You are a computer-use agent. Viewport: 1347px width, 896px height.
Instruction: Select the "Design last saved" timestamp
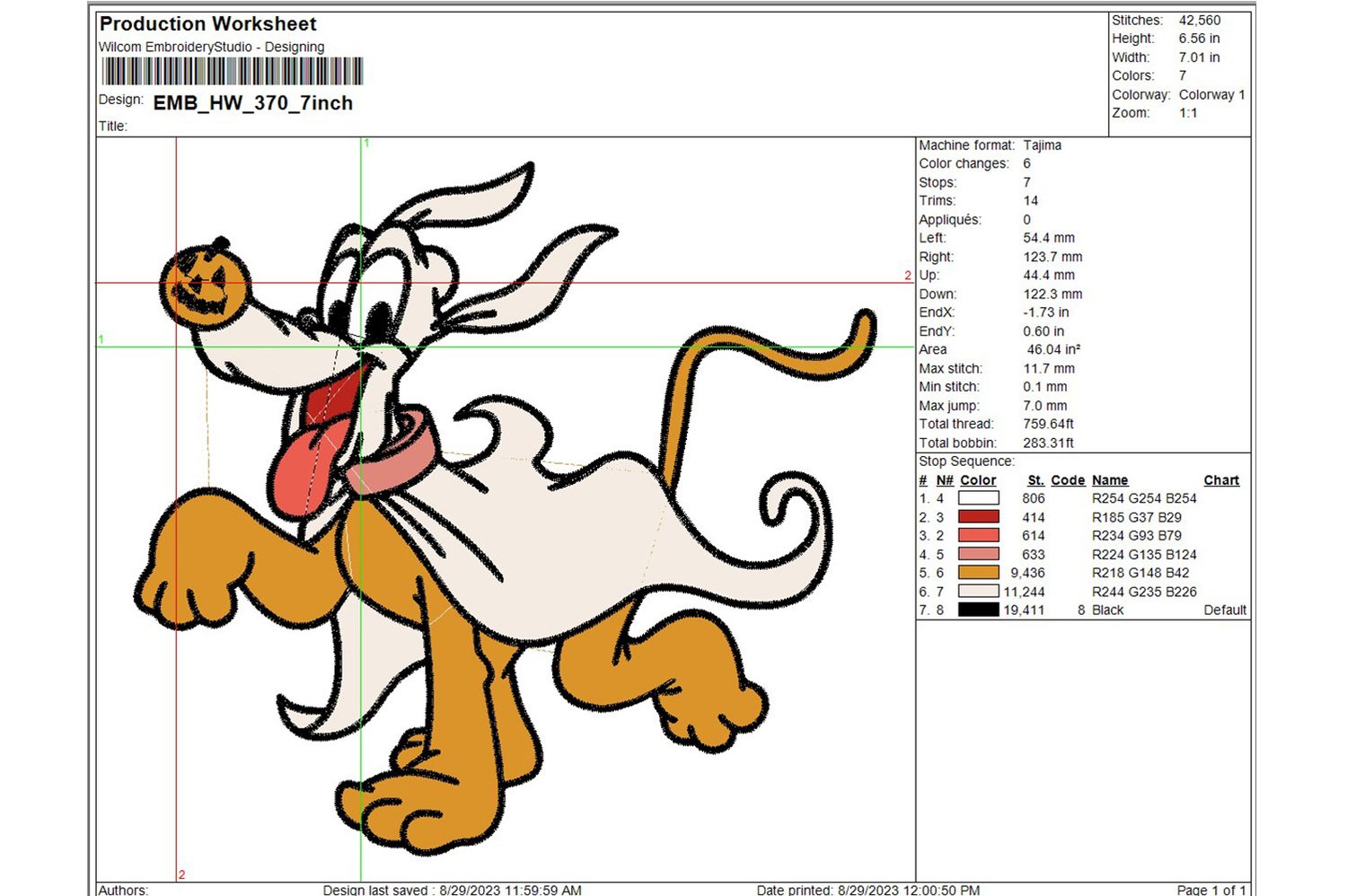pyautogui.click(x=453, y=890)
